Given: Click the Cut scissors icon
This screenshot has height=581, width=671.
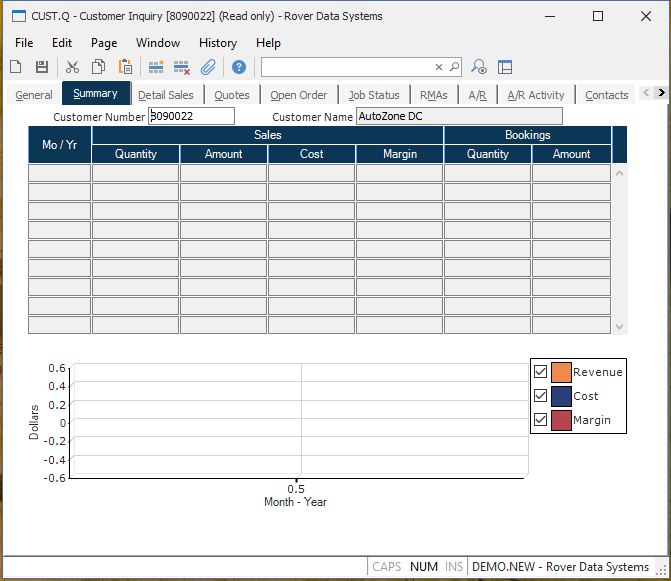Looking at the screenshot, I should pyautogui.click(x=72, y=67).
